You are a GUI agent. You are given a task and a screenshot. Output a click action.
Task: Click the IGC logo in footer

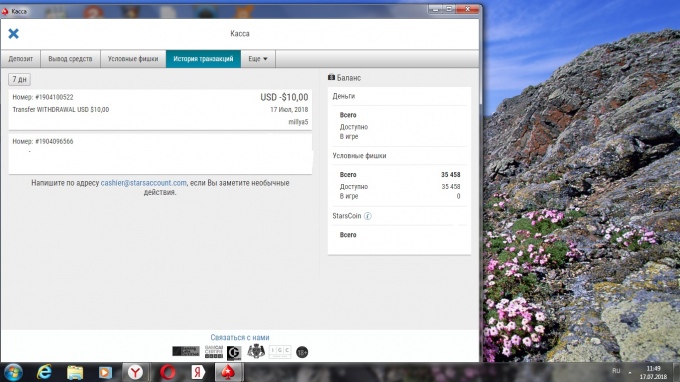(x=280, y=351)
